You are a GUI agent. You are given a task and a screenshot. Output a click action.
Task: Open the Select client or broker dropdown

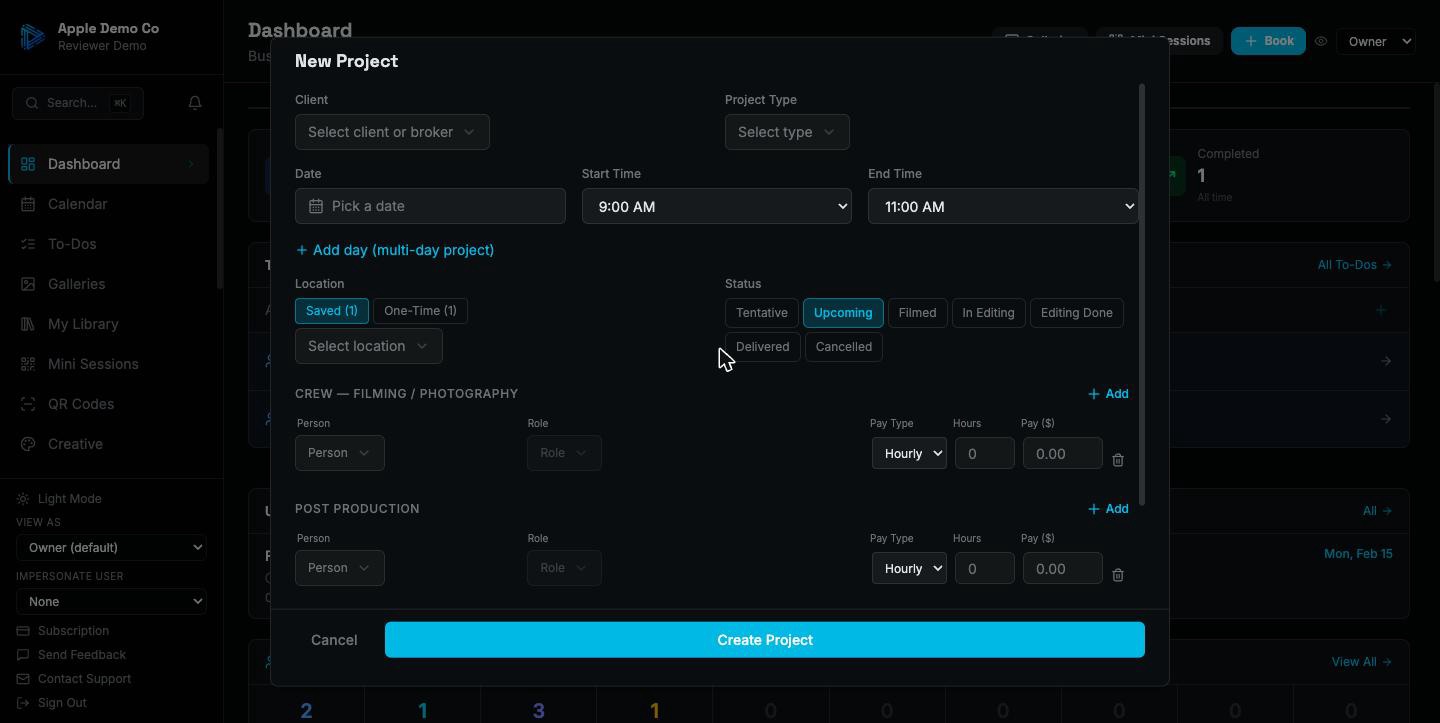coord(392,132)
